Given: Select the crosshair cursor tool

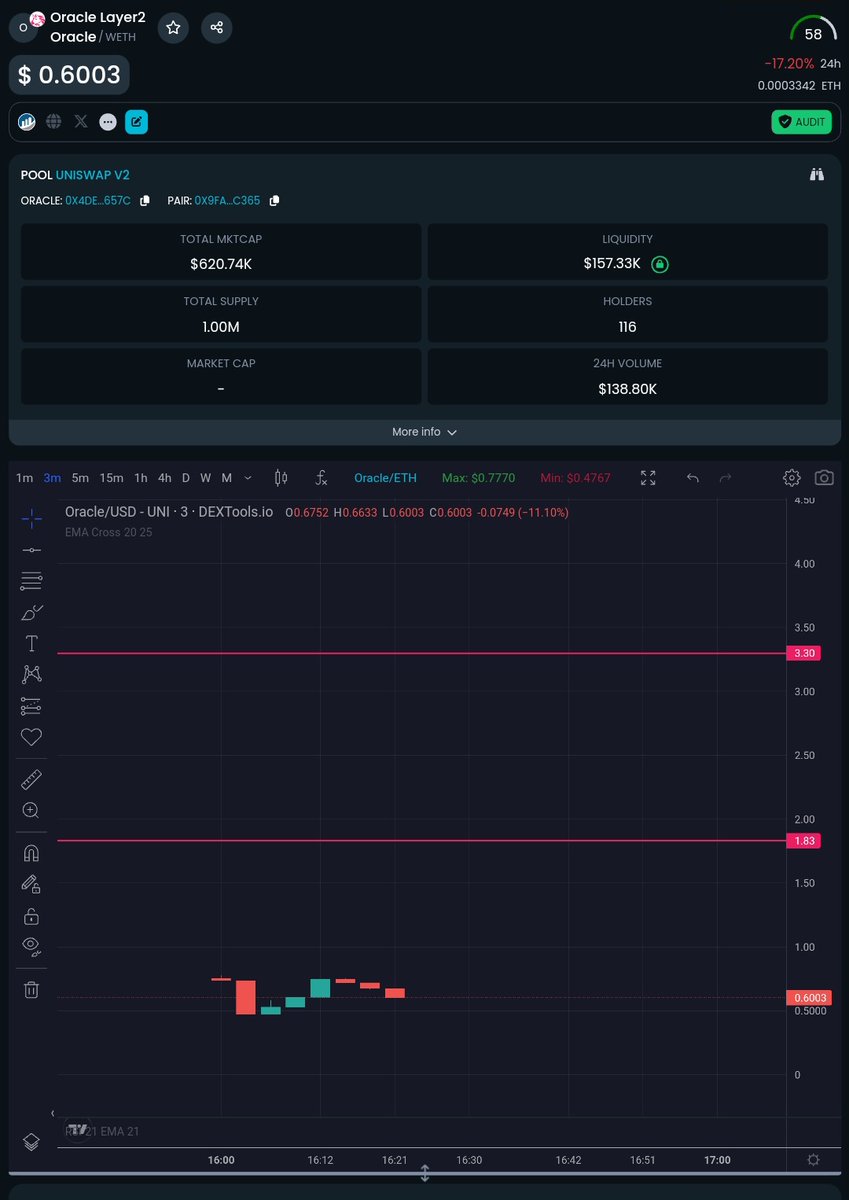Looking at the screenshot, I should [31, 518].
